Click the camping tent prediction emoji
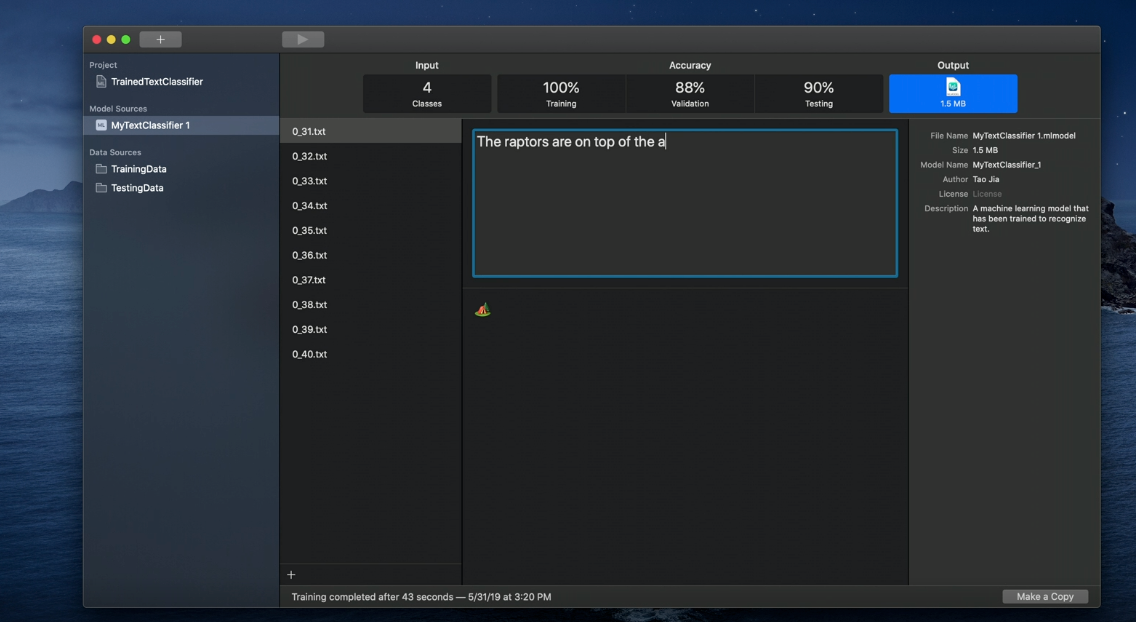Viewport: 1136px width, 622px height. coord(483,308)
